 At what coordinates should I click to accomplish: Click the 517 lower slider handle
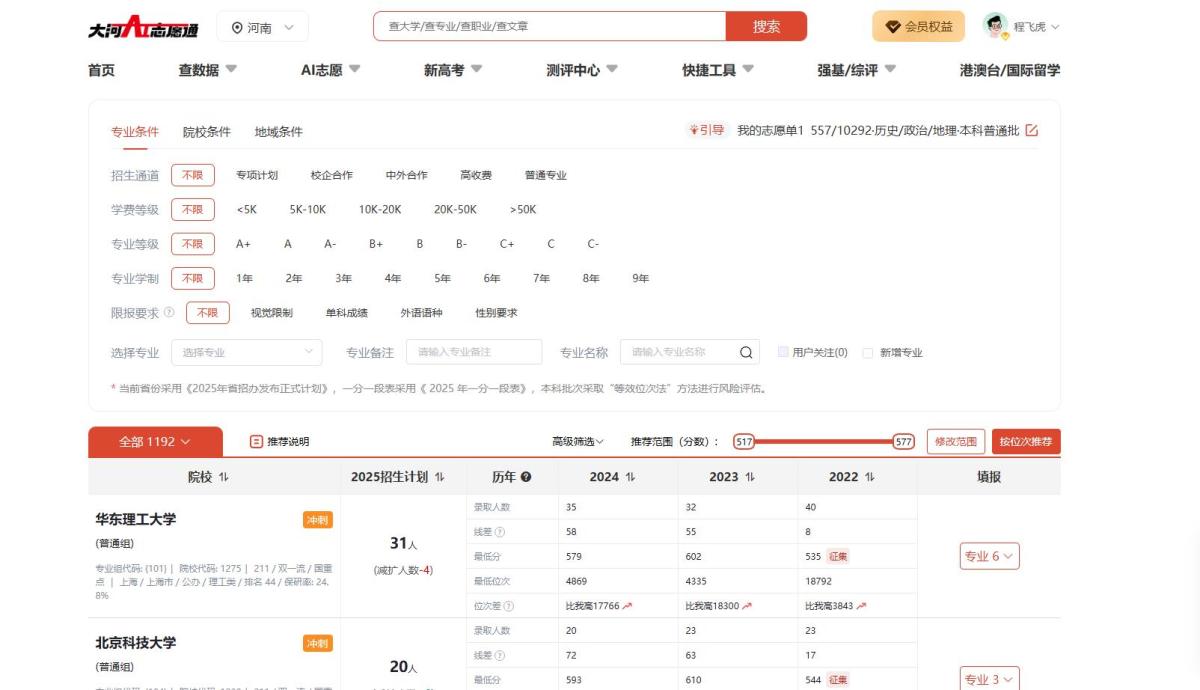coord(743,441)
